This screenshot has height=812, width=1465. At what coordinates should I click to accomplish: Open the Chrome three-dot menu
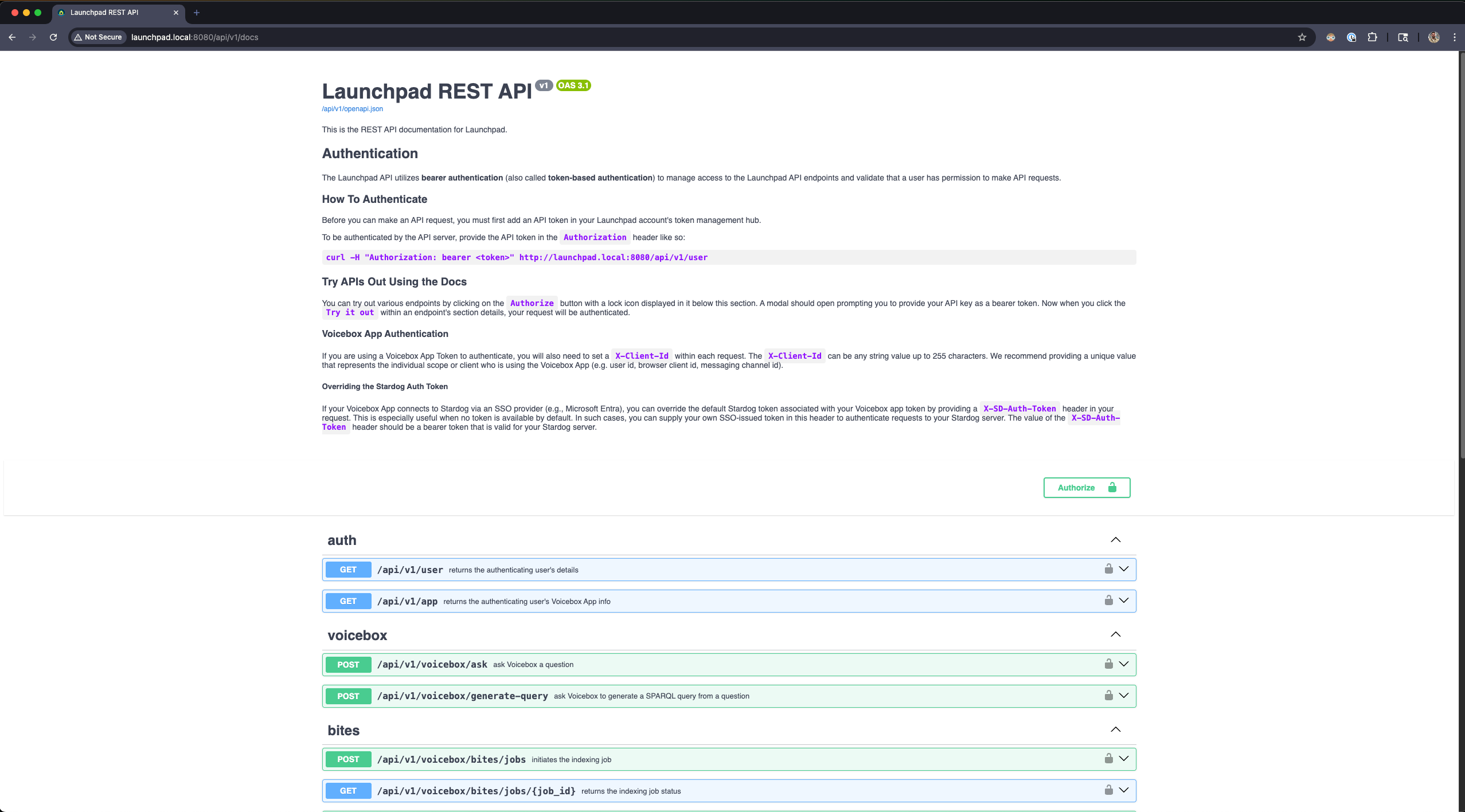click(x=1455, y=37)
